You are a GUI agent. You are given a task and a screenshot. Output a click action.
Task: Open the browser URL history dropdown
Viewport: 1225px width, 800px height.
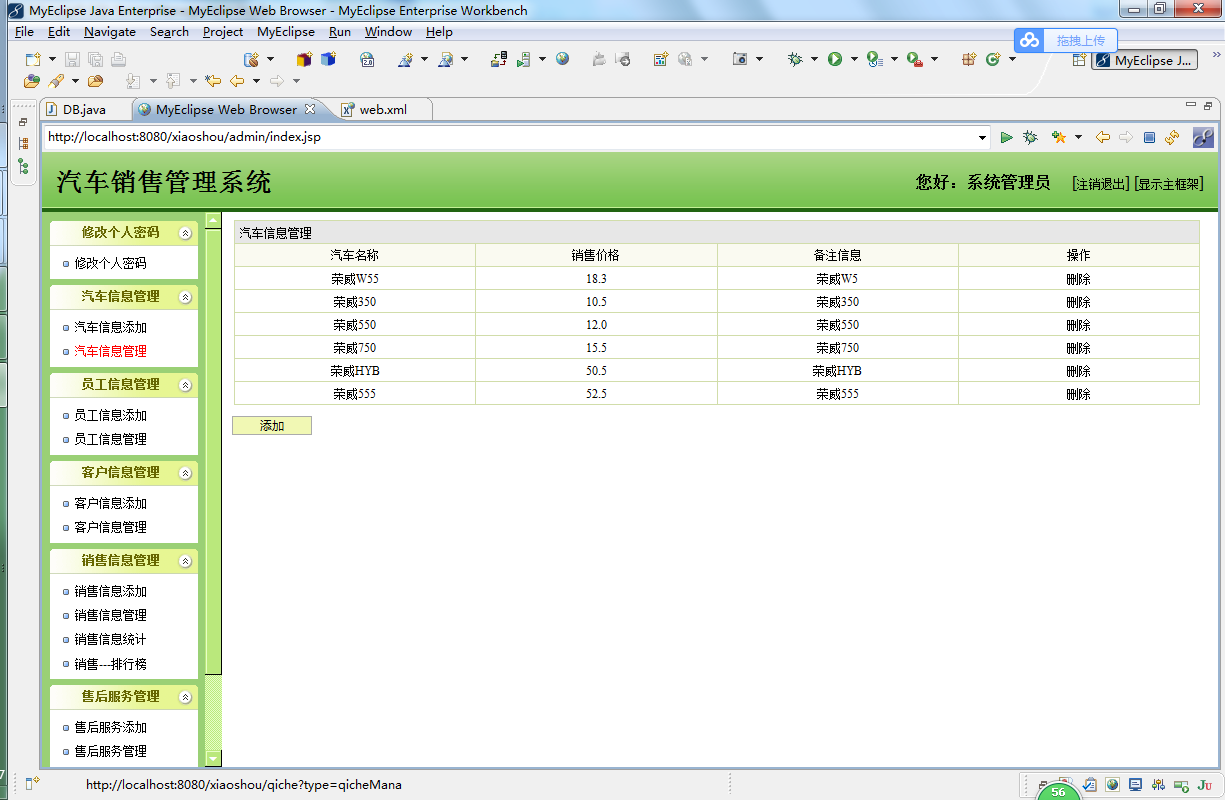tap(983, 137)
